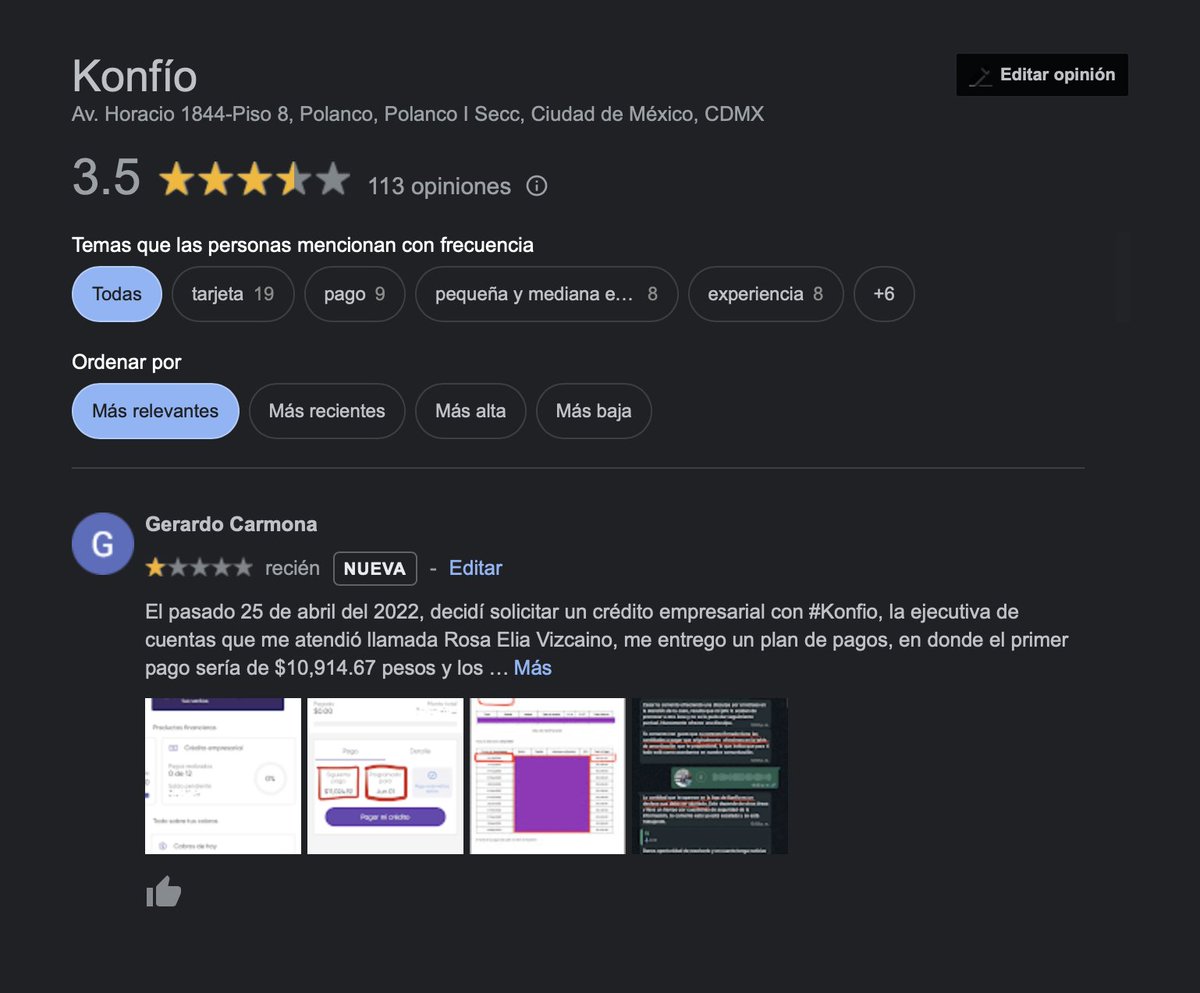Click the NUEVA badge
The width and height of the screenshot is (1200, 993).
[375, 568]
